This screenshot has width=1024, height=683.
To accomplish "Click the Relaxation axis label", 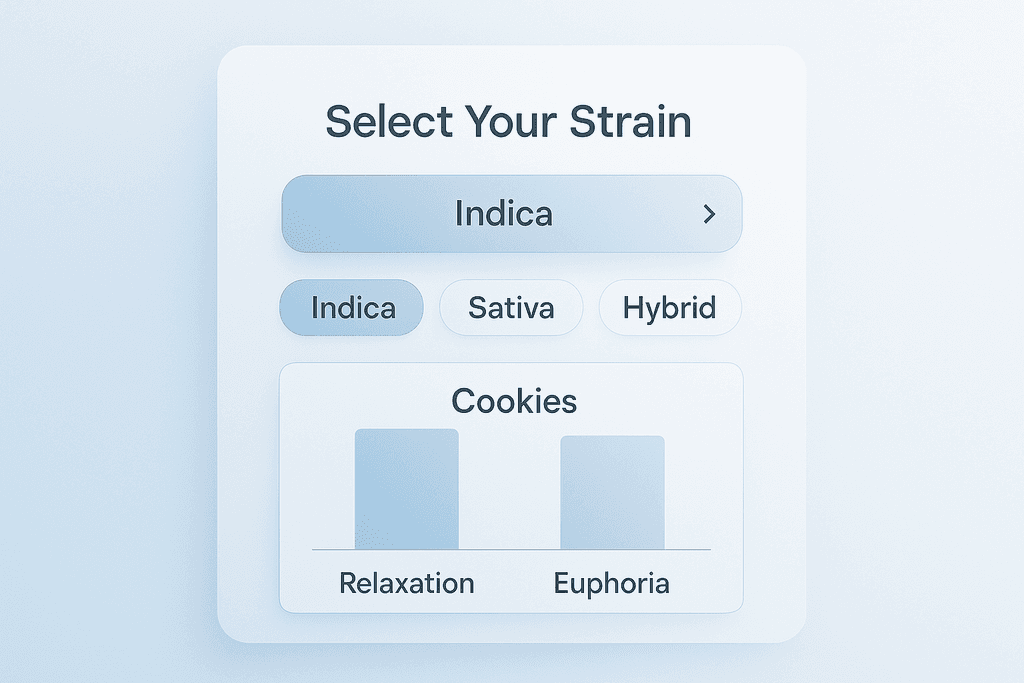I will tap(407, 583).
